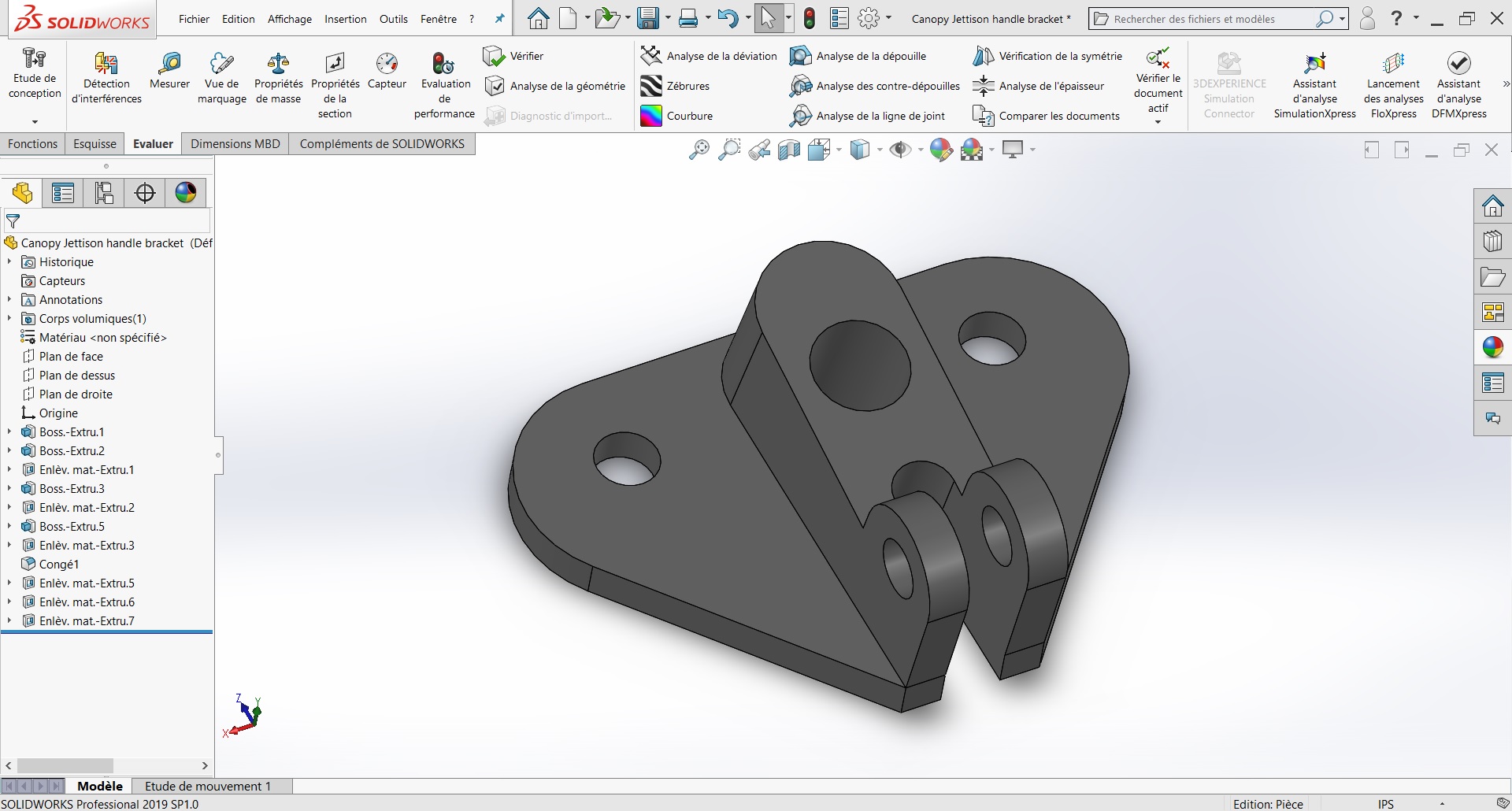Open Analyse de la déviation
1512x811 pixels.
(x=709, y=56)
